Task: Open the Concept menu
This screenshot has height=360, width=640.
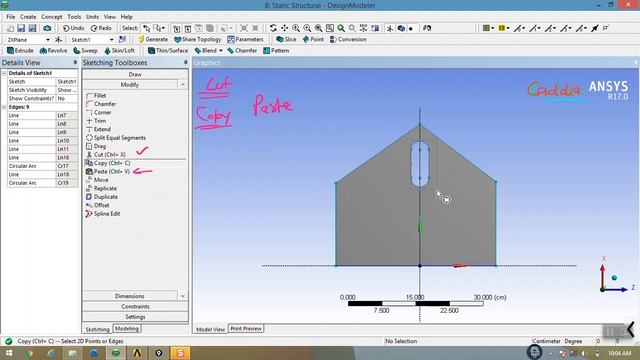Action: [52, 17]
